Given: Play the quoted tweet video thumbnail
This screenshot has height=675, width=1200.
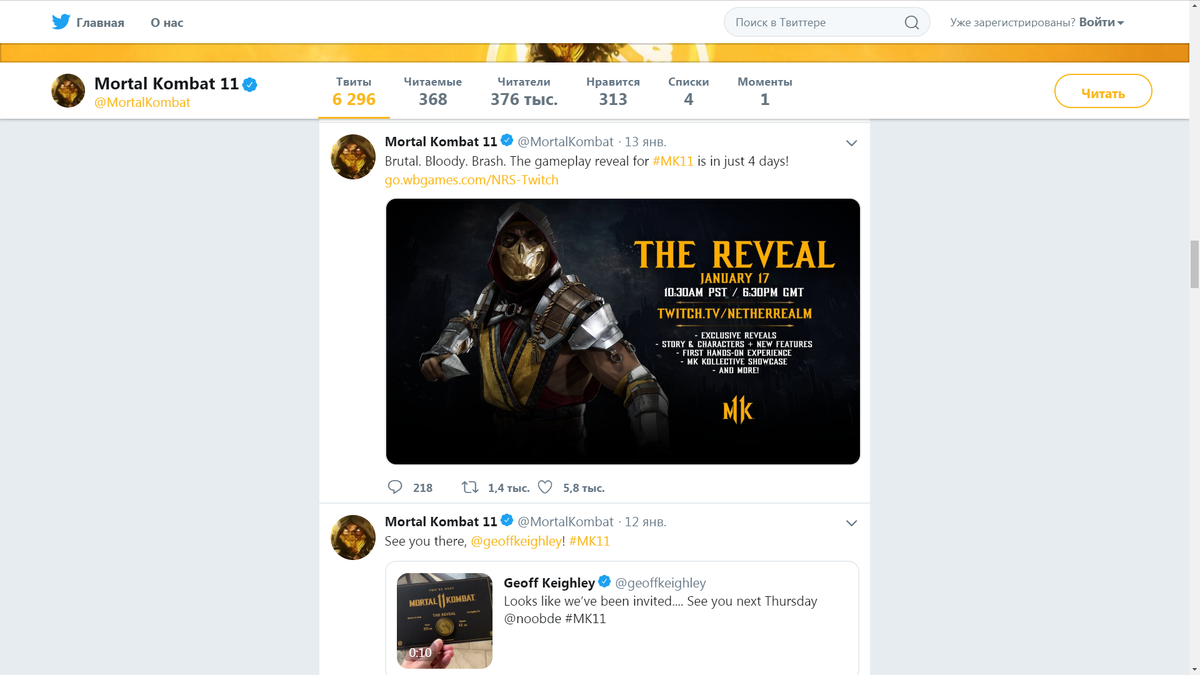Looking at the screenshot, I should click(x=445, y=620).
